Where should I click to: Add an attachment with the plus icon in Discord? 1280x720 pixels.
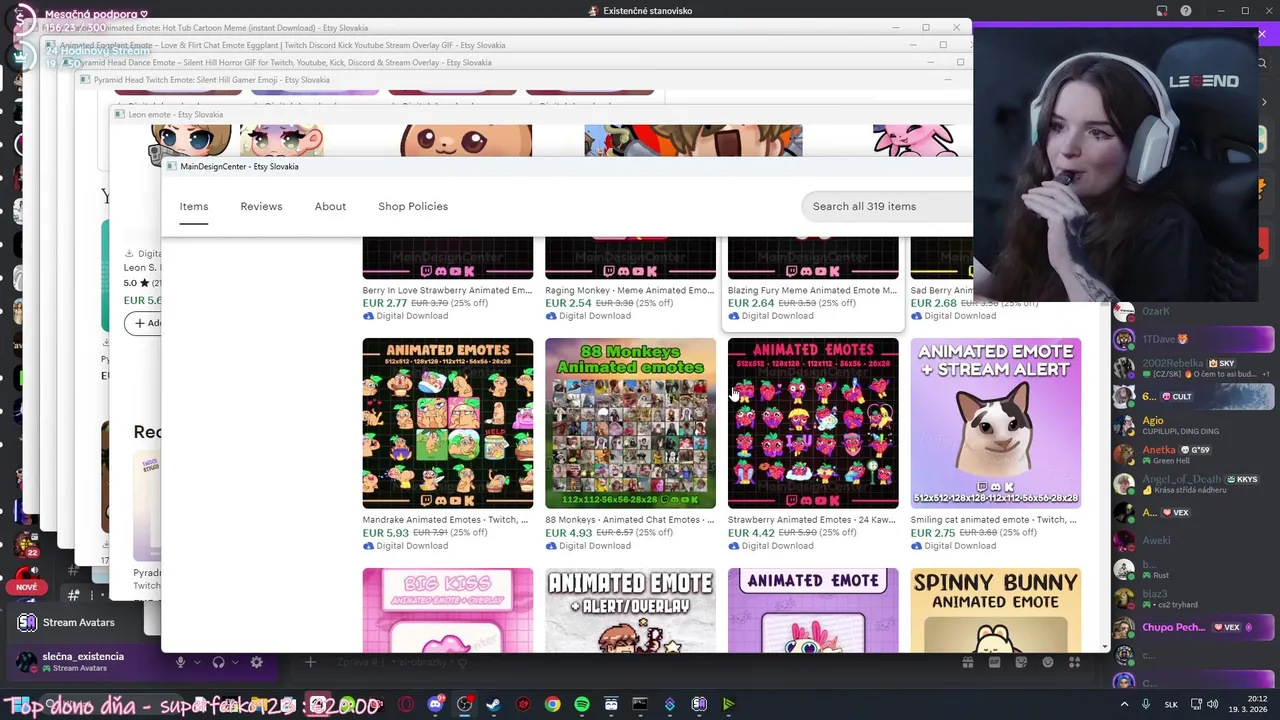pos(310,662)
